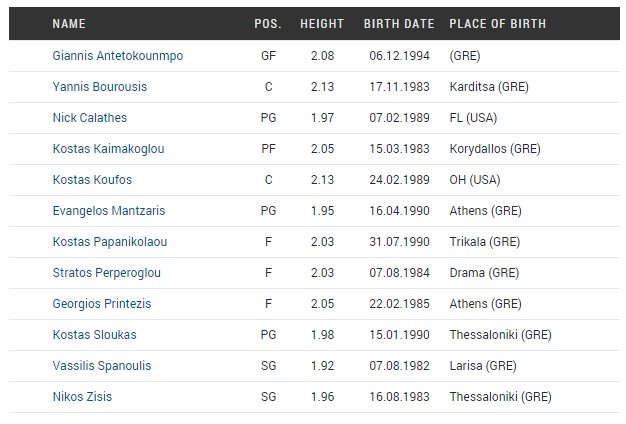Click the 1.92 height cell
The height and width of the screenshot is (424, 626).
point(323,366)
